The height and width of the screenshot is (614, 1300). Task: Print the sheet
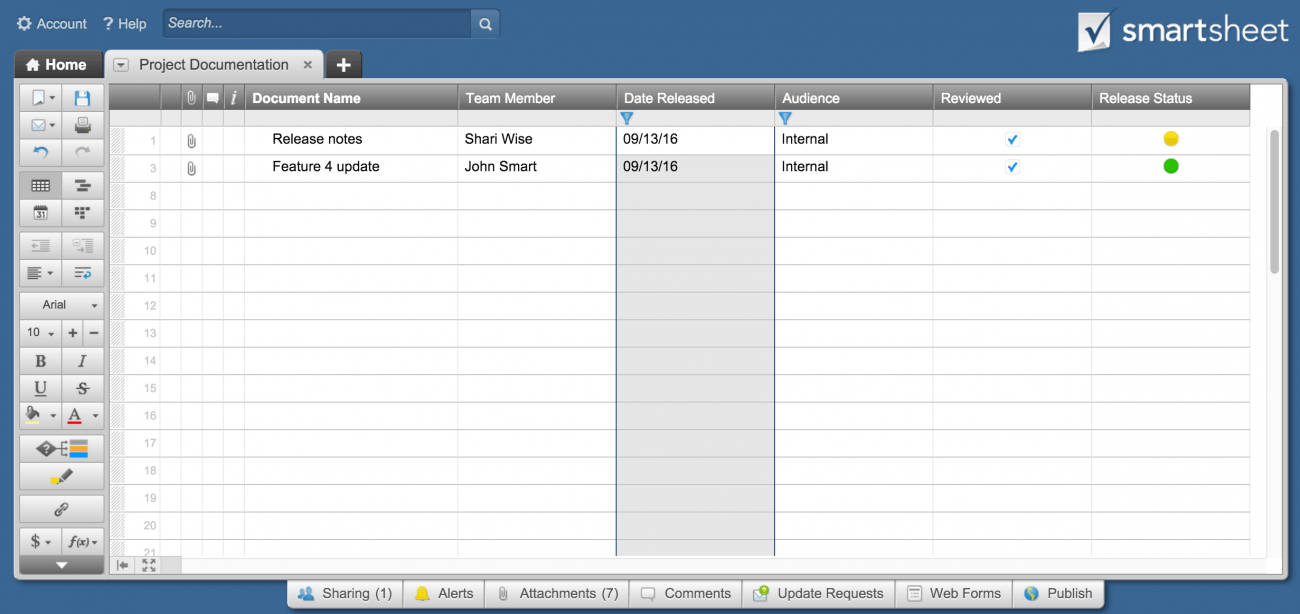[83, 124]
